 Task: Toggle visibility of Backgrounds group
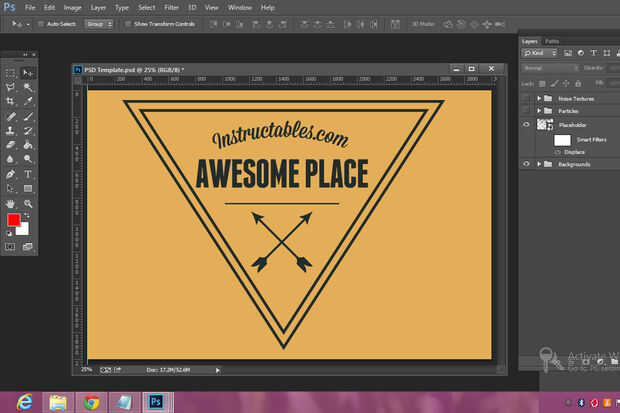526,164
